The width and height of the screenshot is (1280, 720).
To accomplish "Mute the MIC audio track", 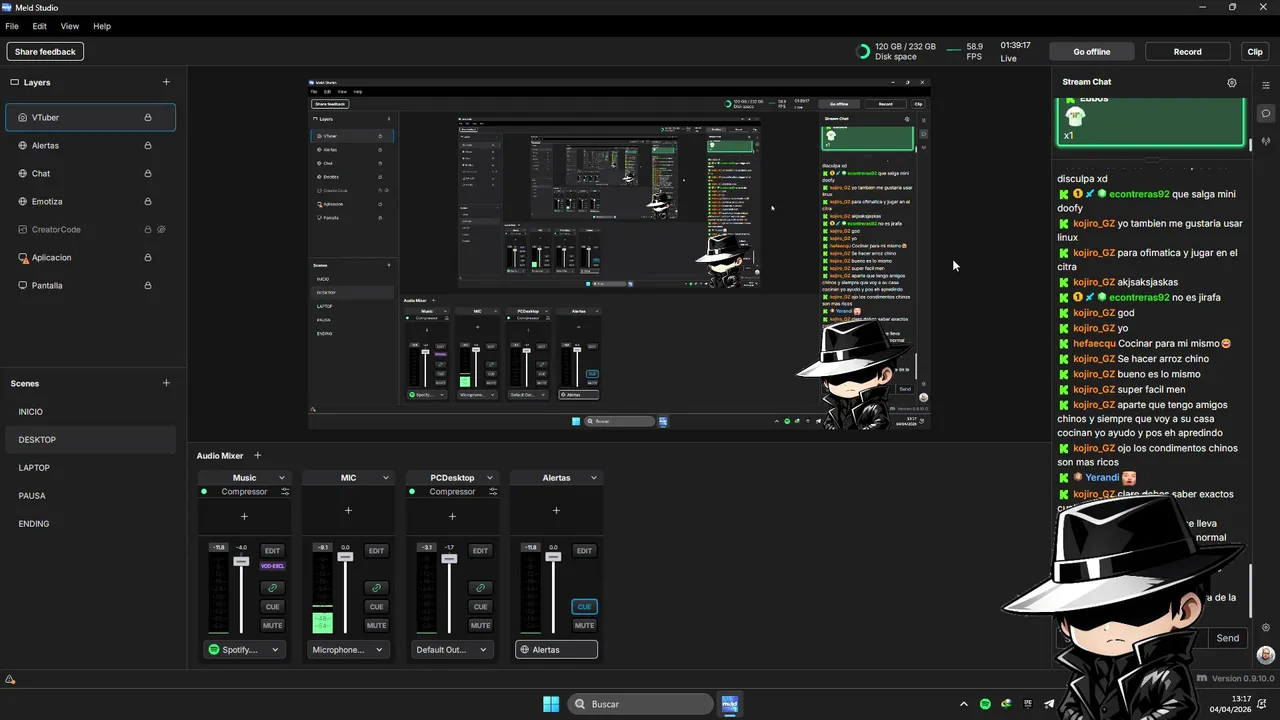I will (x=376, y=625).
